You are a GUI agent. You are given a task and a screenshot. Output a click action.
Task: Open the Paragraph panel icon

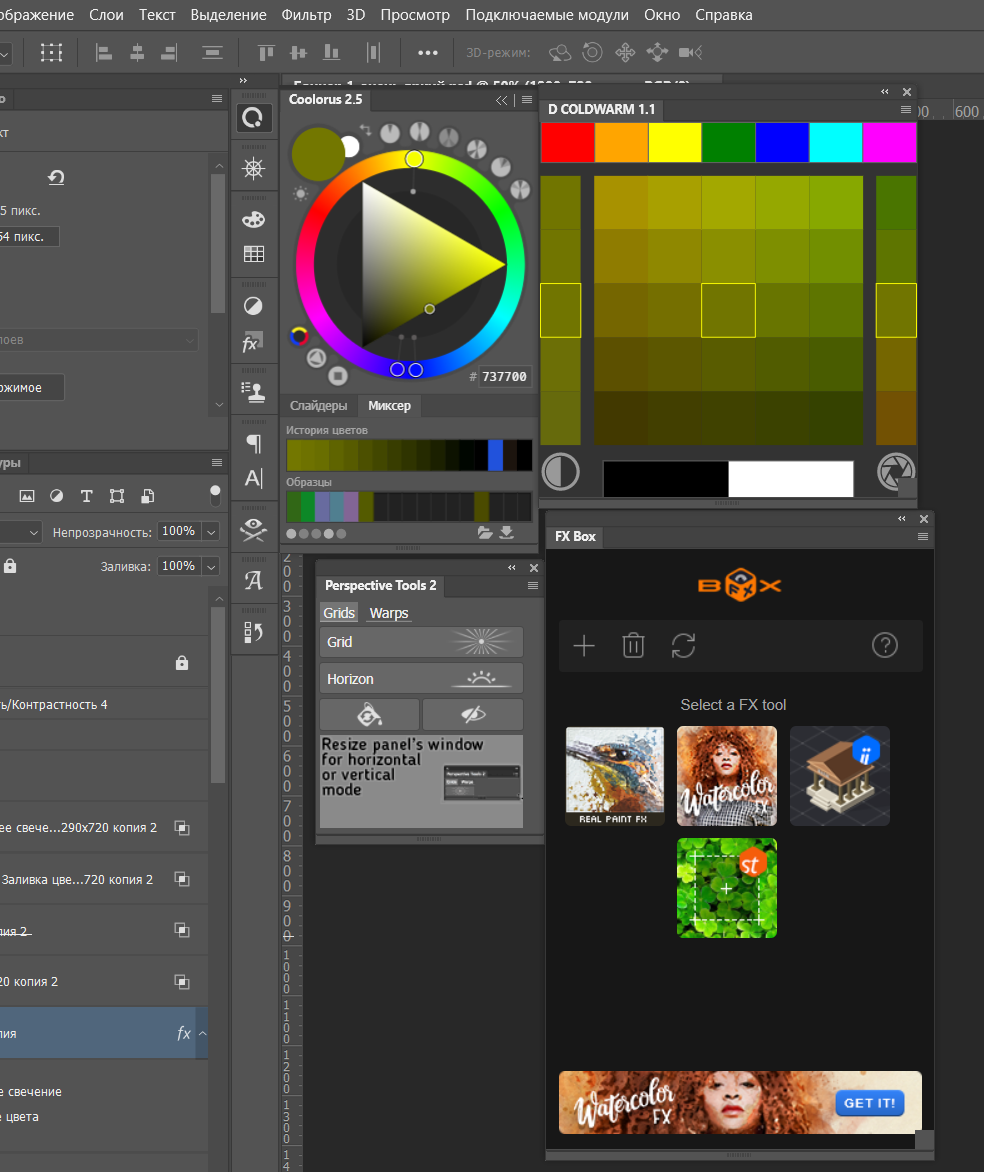(x=254, y=443)
